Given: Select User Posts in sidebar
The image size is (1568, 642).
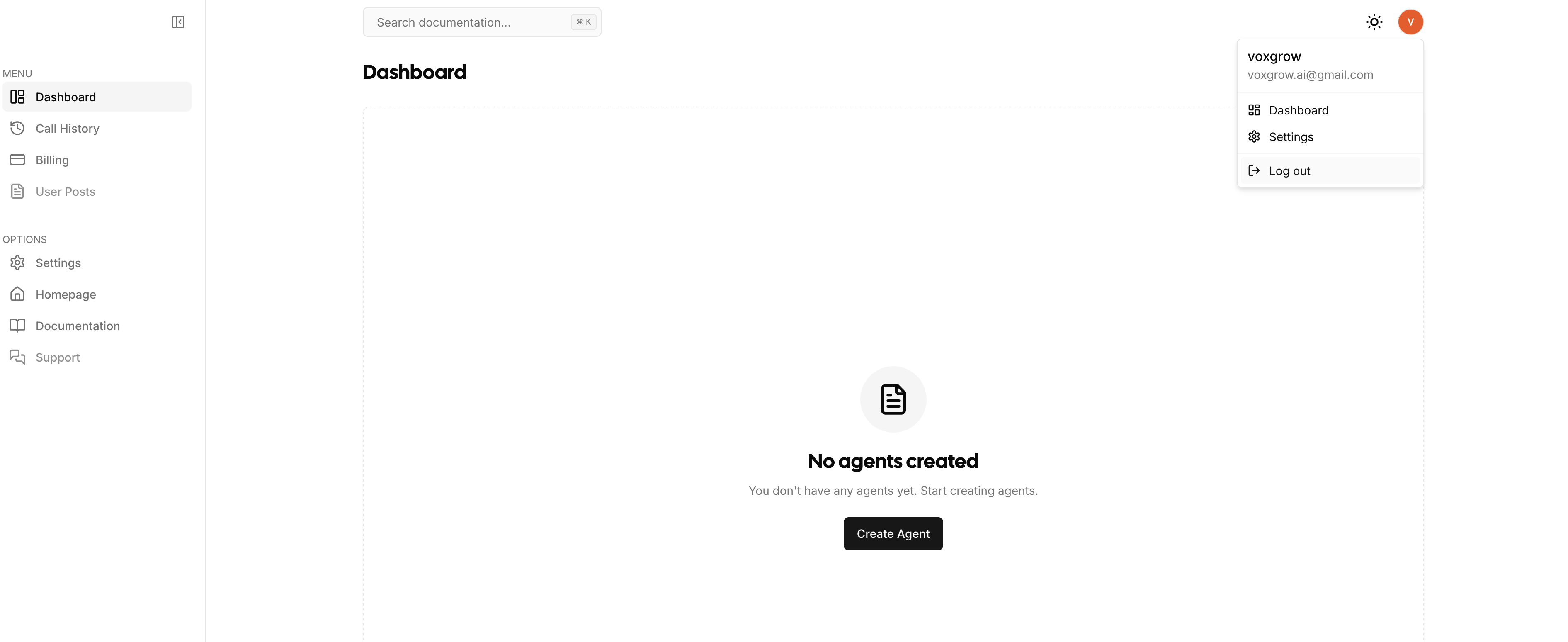Looking at the screenshot, I should 97,191.
